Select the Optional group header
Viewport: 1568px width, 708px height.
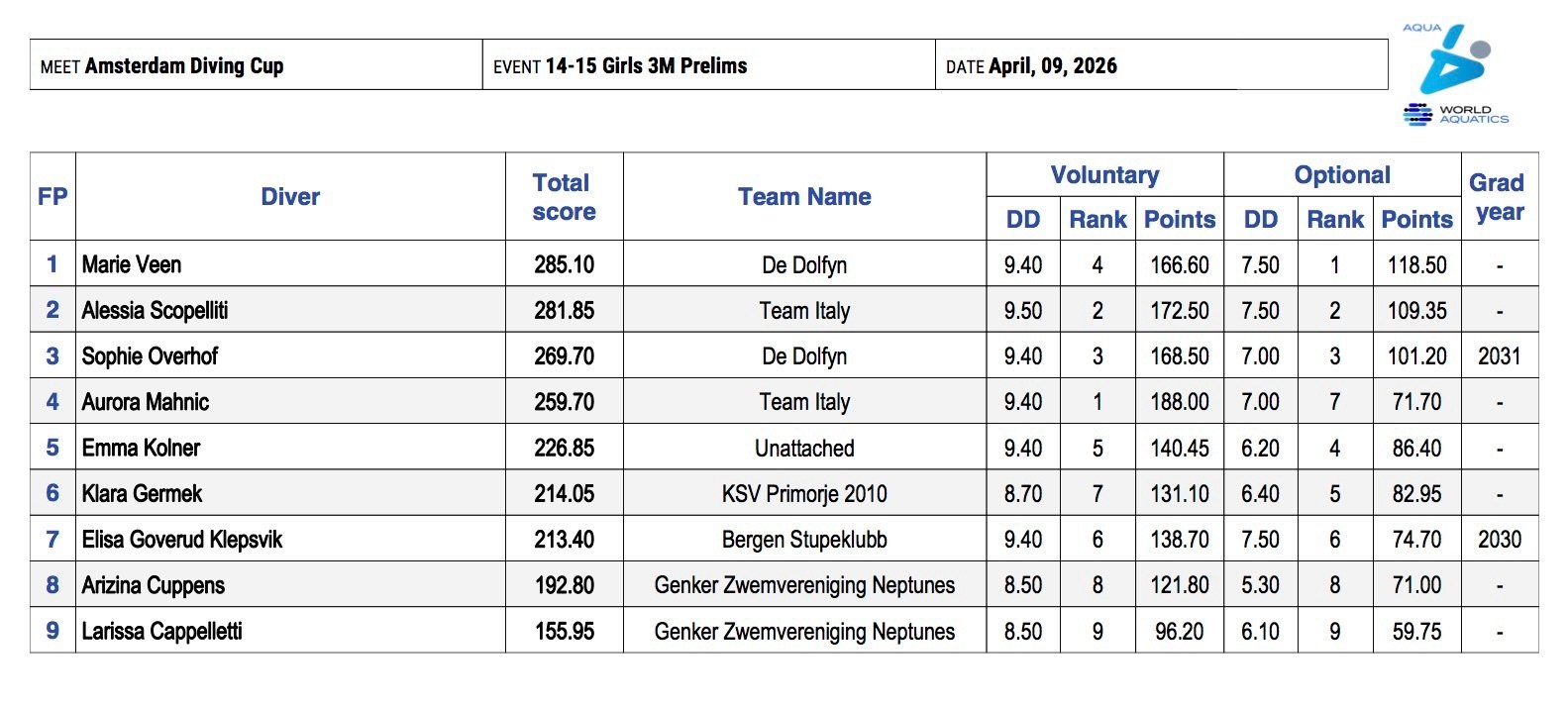(1342, 175)
